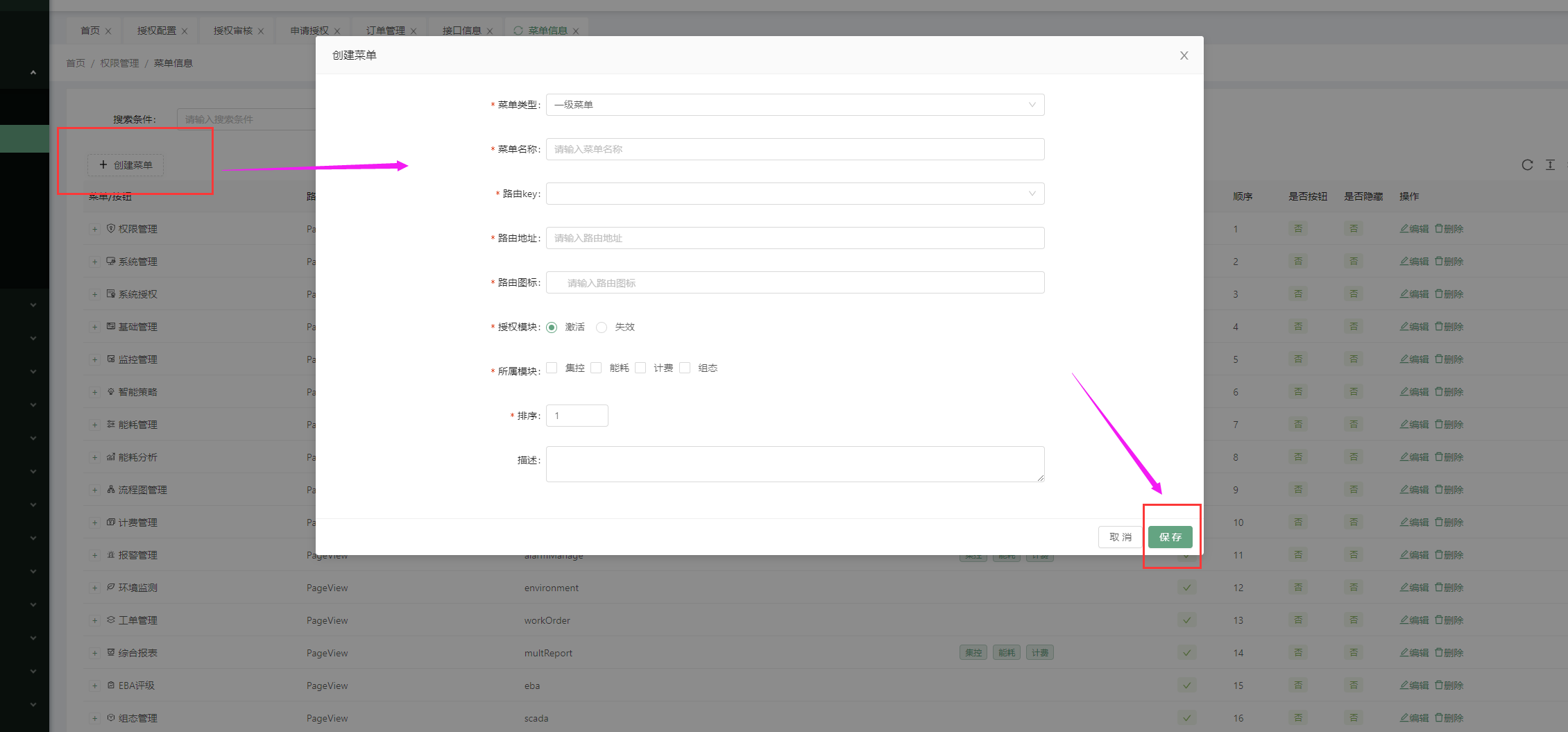Click the 是否隐藏 否 tag in order 14 row
Image resolution: width=1568 pixels, height=732 pixels.
pos(1354,652)
